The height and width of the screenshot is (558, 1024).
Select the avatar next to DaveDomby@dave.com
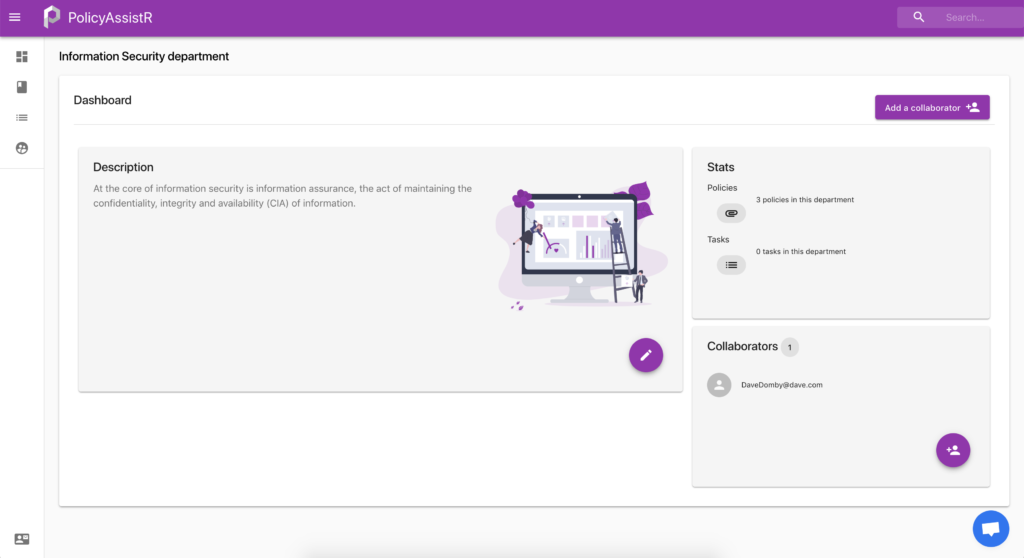pyautogui.click(x=719, y=385)
